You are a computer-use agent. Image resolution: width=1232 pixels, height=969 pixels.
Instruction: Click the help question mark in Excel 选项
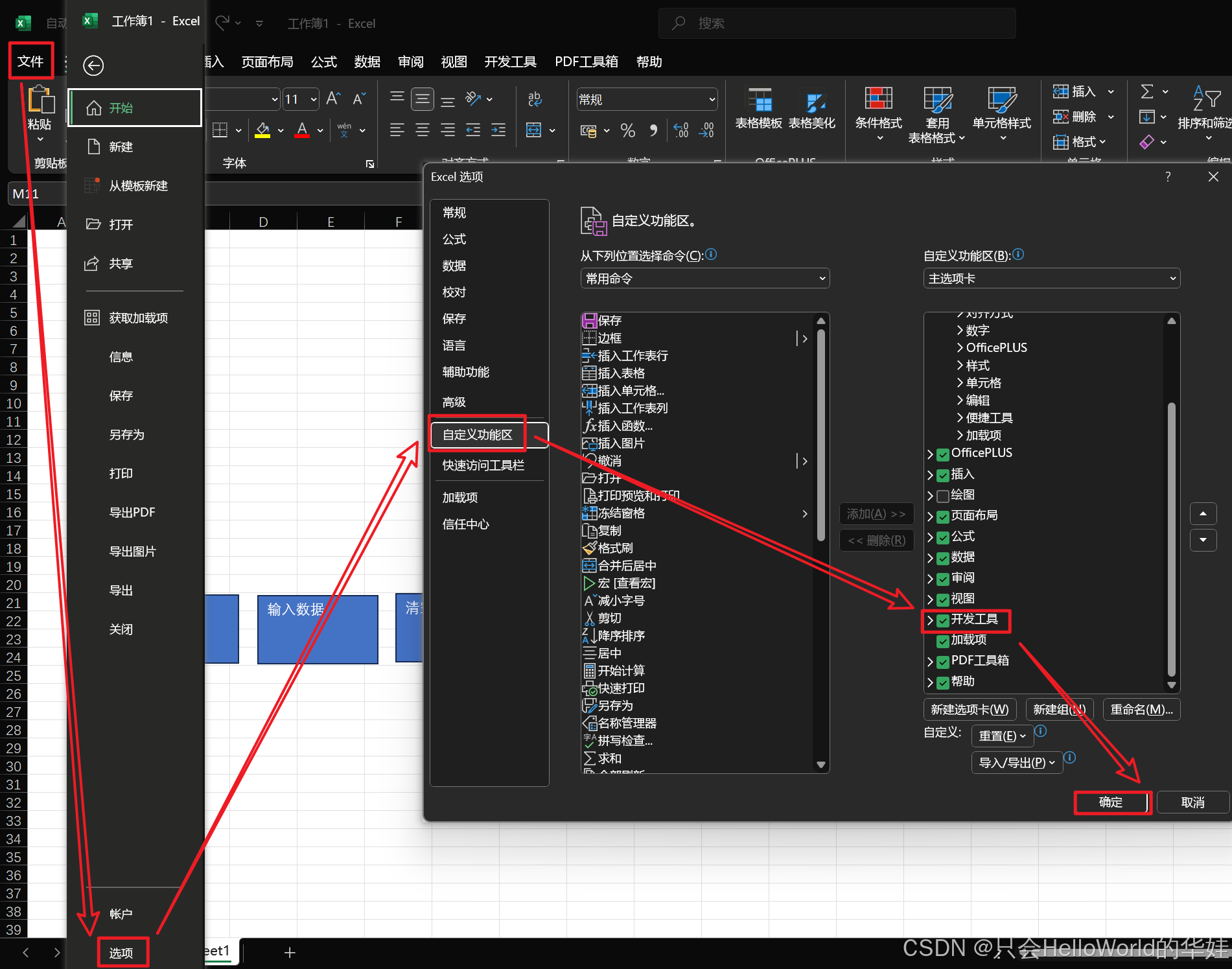[1168, 176]
